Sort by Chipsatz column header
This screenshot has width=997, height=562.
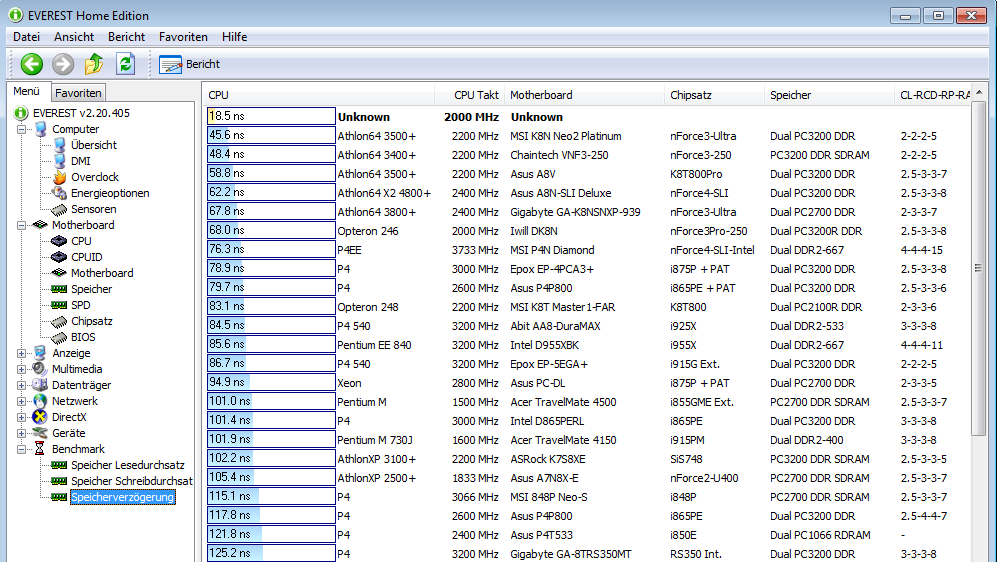pos(715,95)
